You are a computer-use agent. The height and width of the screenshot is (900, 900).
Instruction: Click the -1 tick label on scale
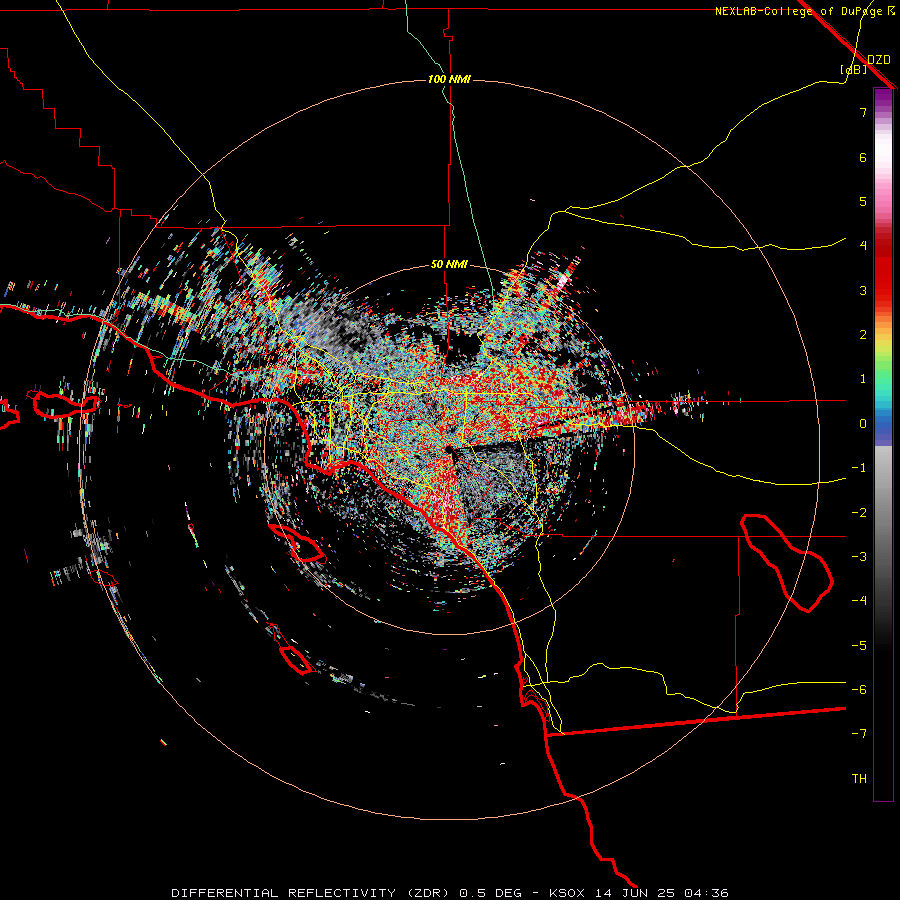859,468
